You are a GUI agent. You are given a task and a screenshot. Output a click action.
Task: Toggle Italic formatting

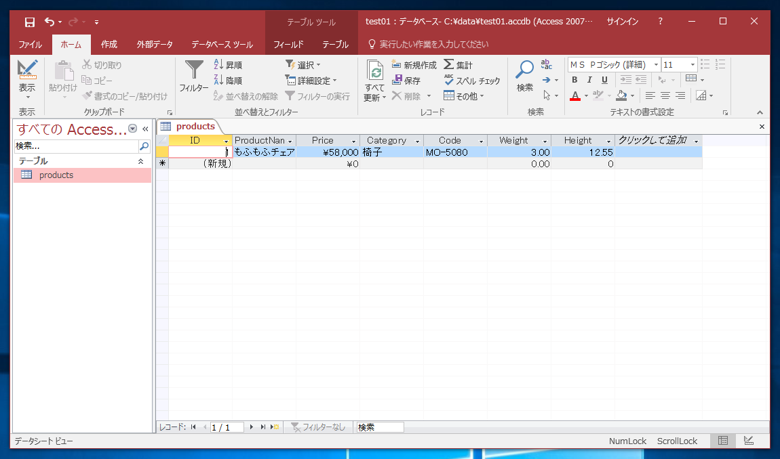[x=589, y=80]
